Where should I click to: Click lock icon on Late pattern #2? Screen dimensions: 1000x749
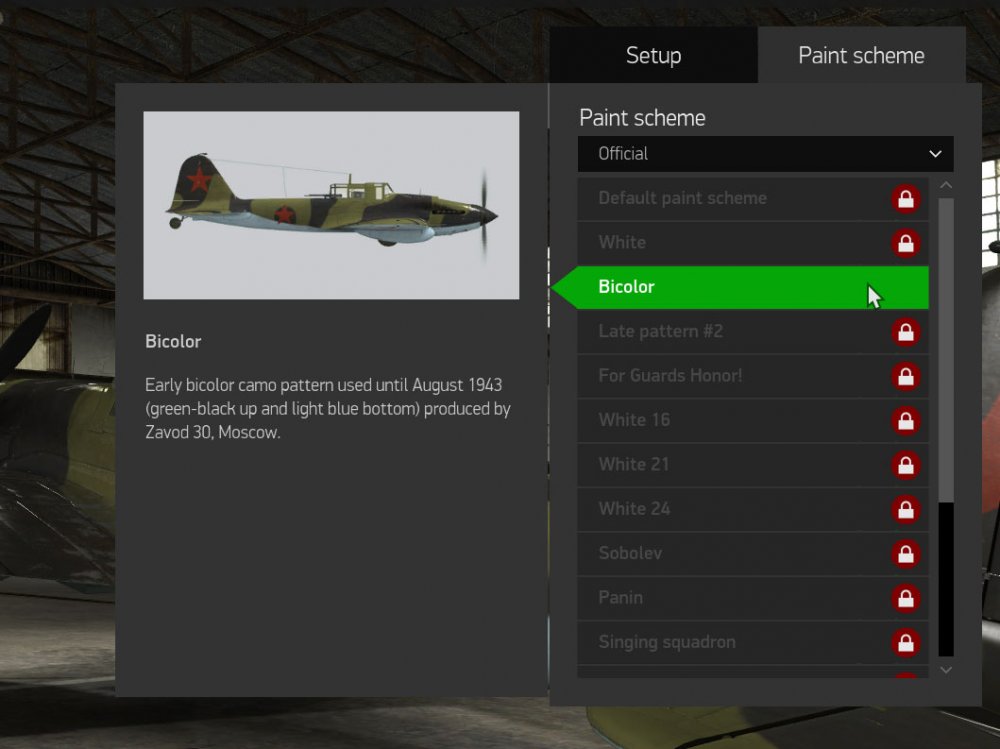906,332
